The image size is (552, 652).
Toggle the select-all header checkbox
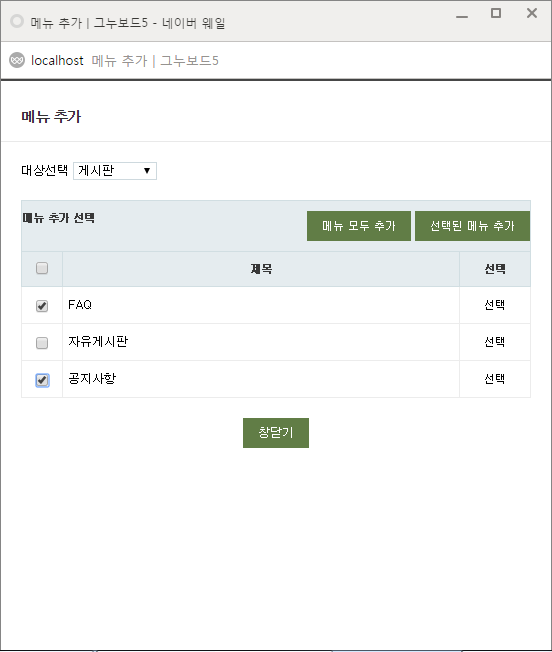(42, 268)
